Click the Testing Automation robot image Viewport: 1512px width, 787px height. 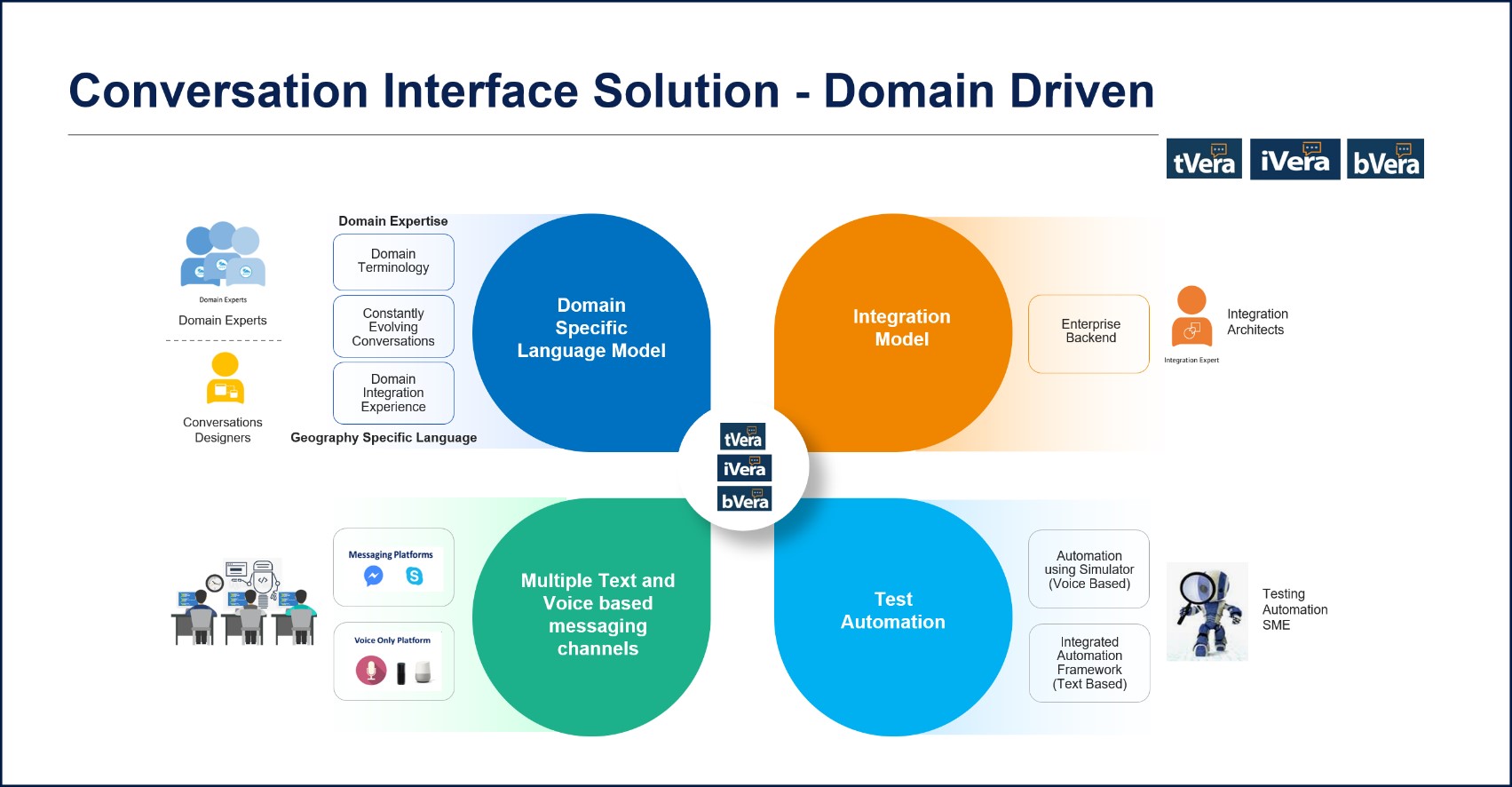coord(1207,611)
